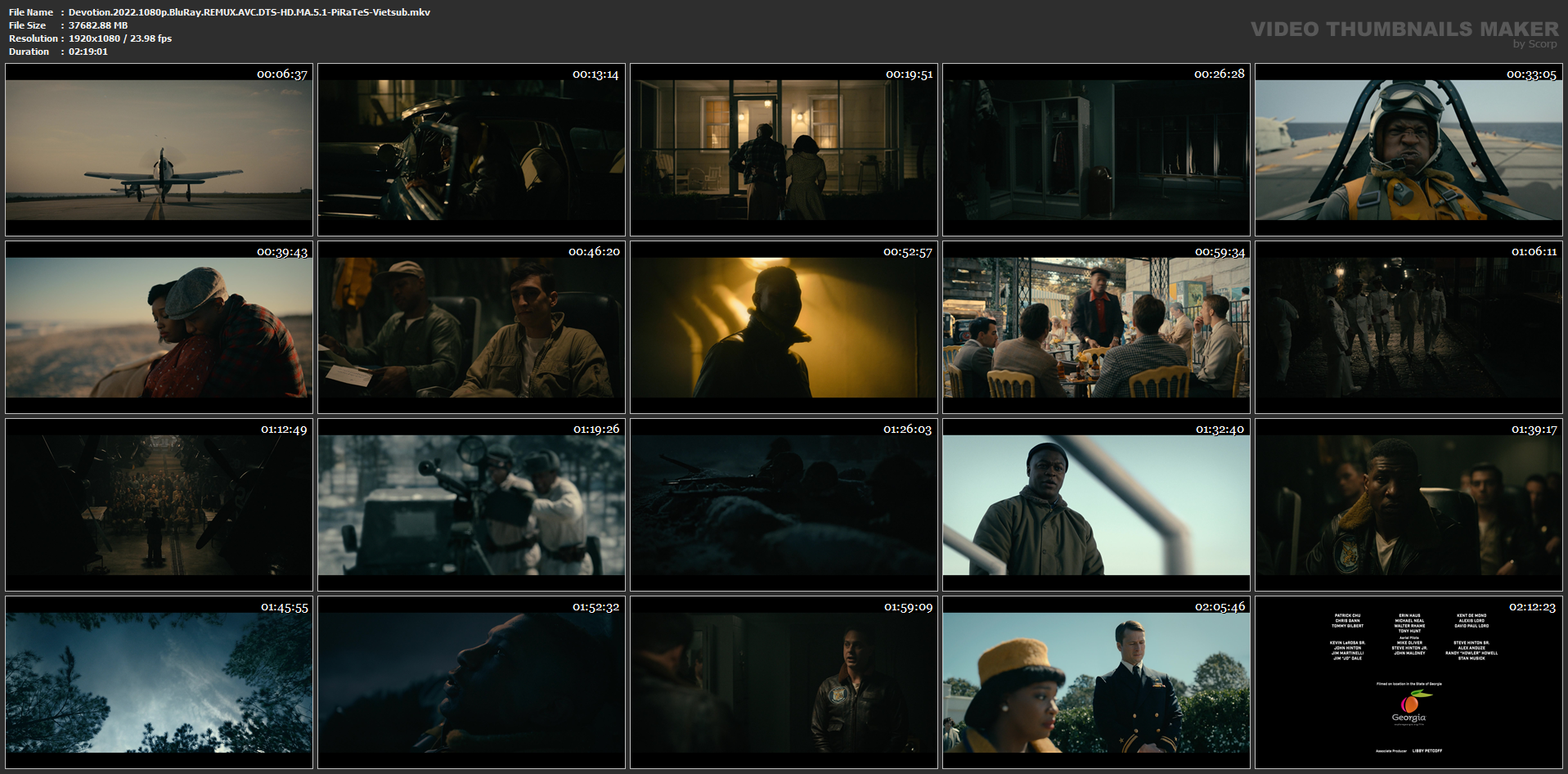
Task: Open the thumbnail stamped 00:13:14
Action: (x=471, y=150)
